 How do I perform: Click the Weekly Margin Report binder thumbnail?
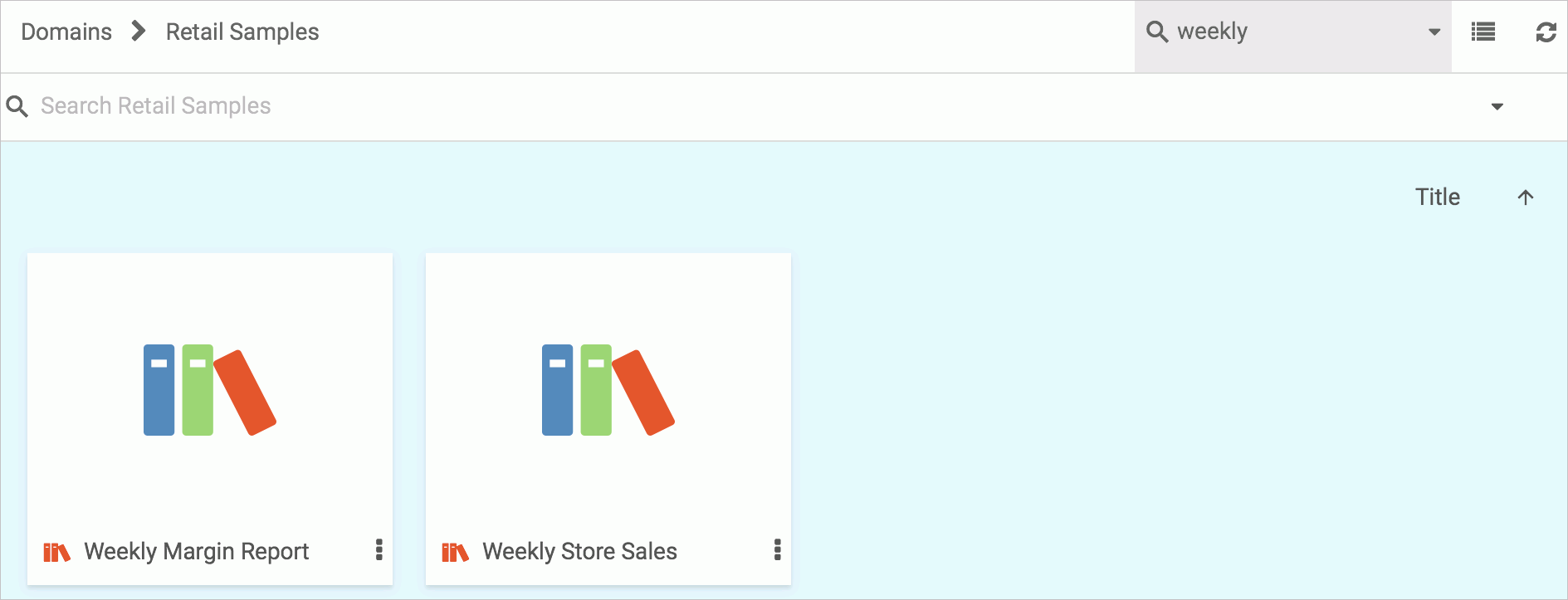[210, 390]
